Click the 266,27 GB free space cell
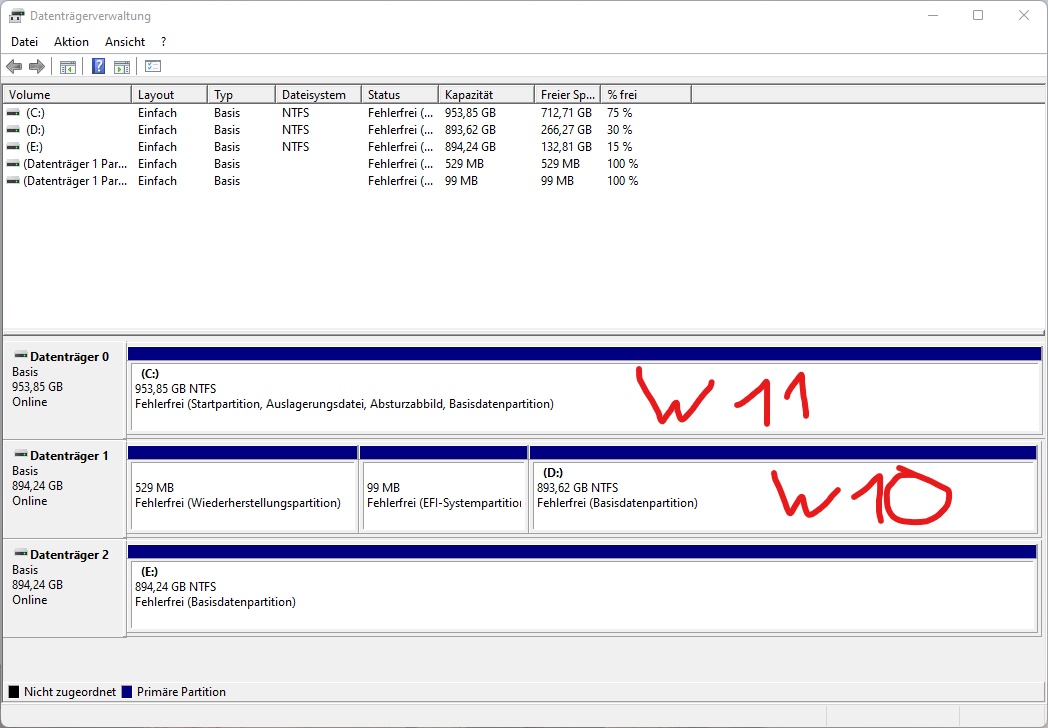Image resolution: width=1048 pixels, height=728 pixels. [x=566, y=130]
